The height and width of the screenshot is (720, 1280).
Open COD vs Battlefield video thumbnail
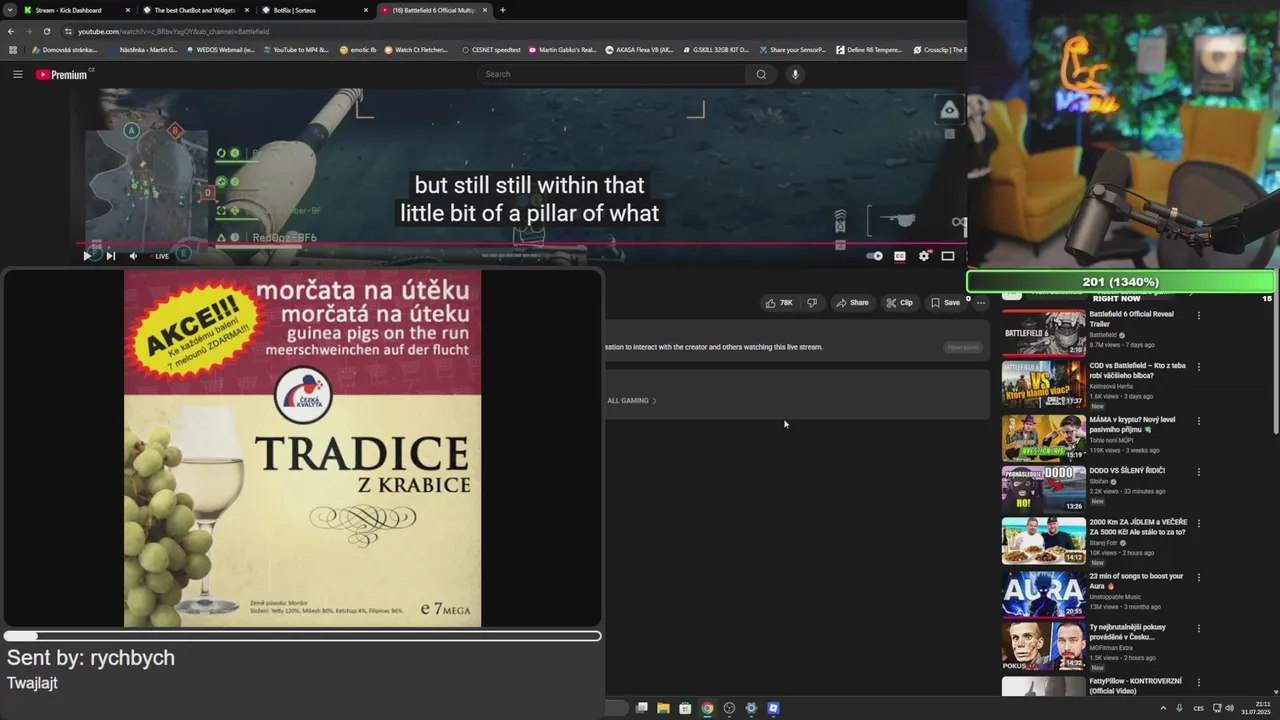point(1043,384)
